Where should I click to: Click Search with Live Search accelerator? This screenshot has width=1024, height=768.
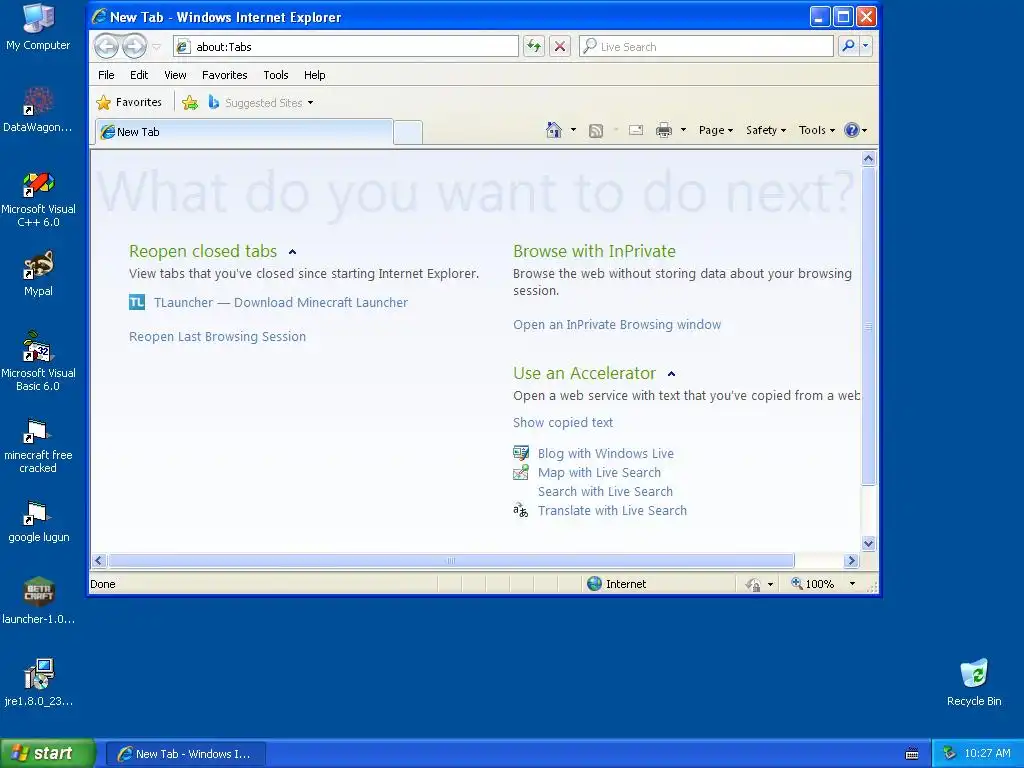605,491
